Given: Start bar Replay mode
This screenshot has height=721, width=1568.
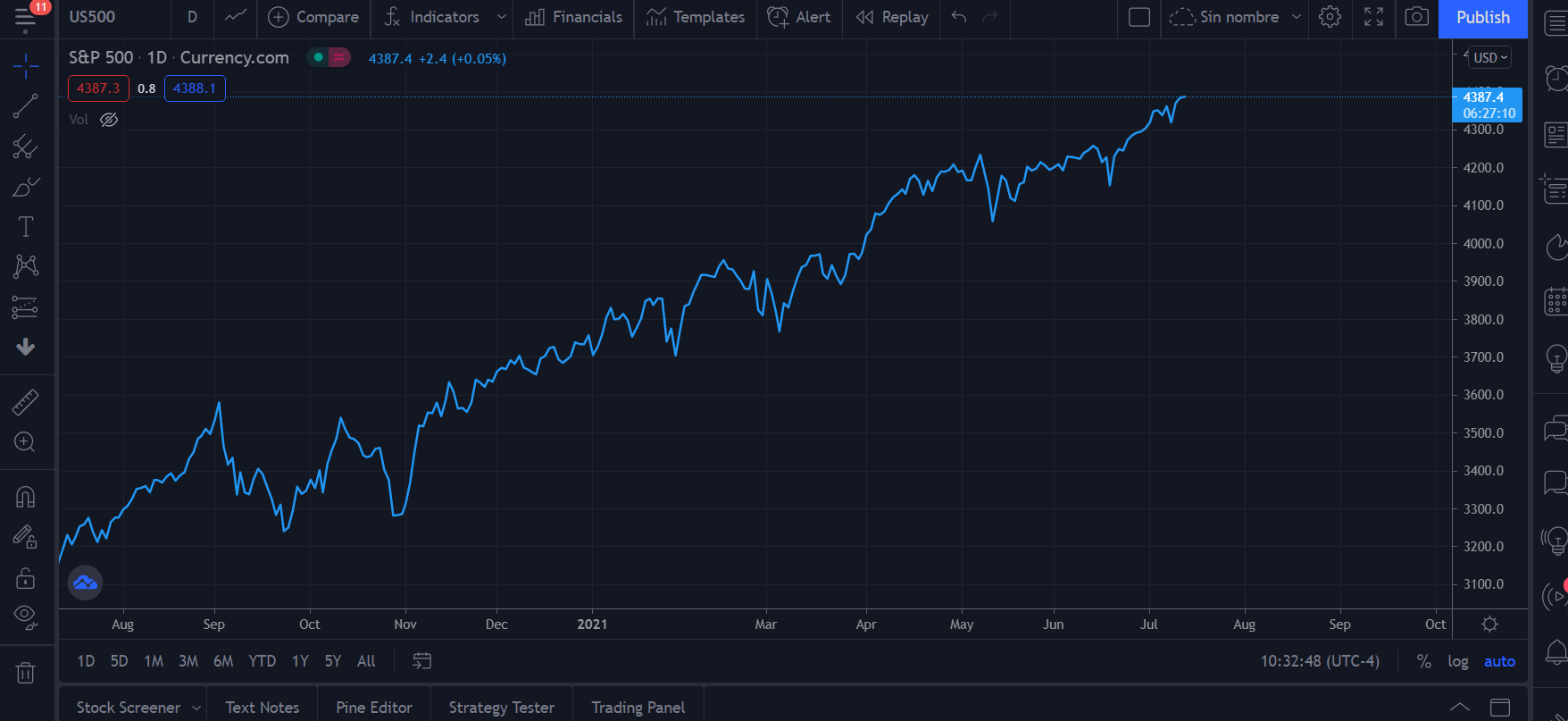Looking at the screenshot, I should 892,17.
